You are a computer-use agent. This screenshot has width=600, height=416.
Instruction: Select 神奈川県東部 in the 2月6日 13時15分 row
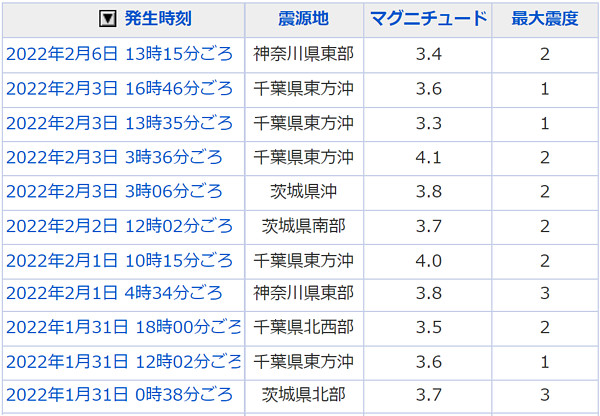click(303, 54)
